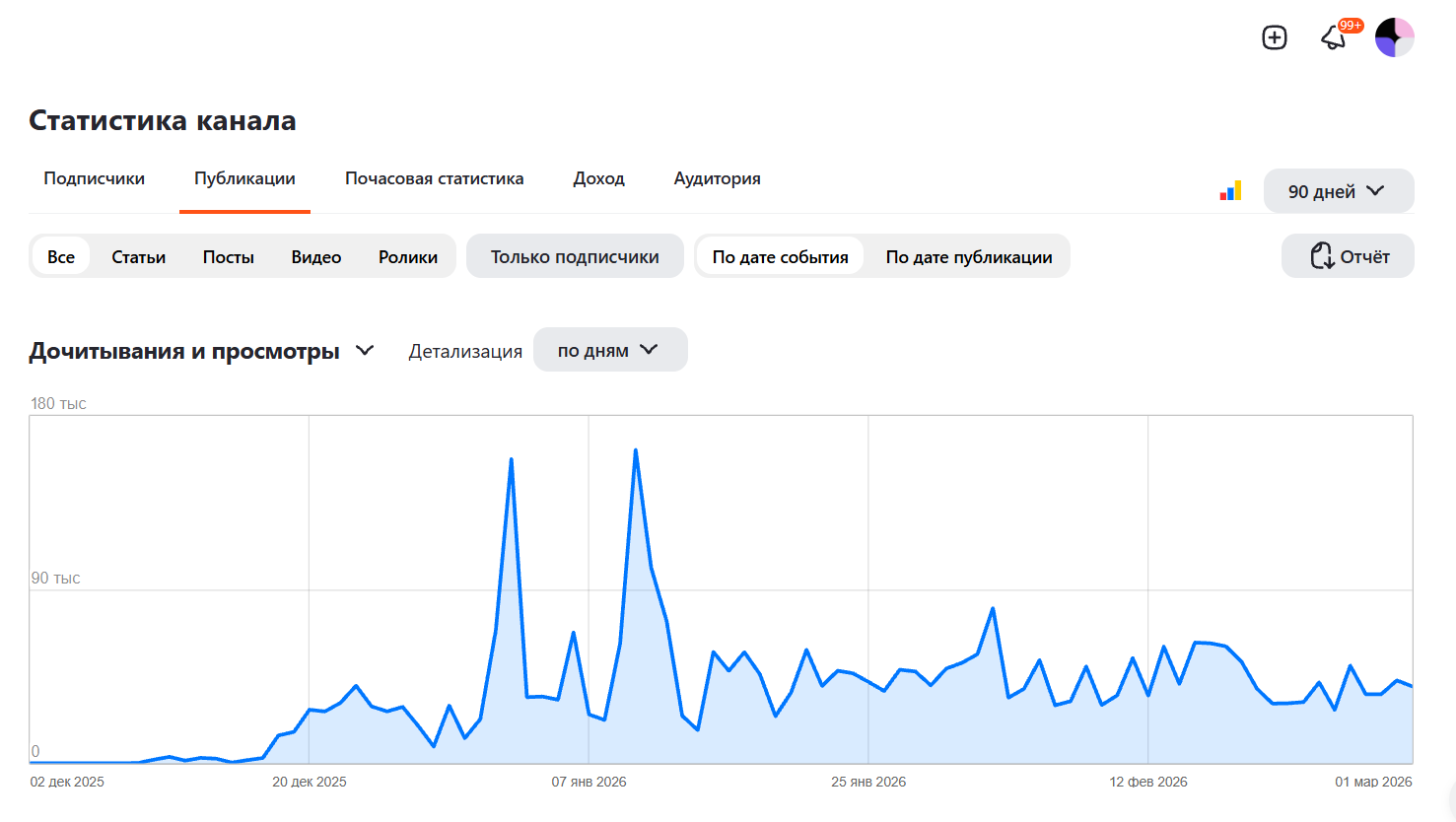Switch to the Подписчики tab

pos(94,178)
